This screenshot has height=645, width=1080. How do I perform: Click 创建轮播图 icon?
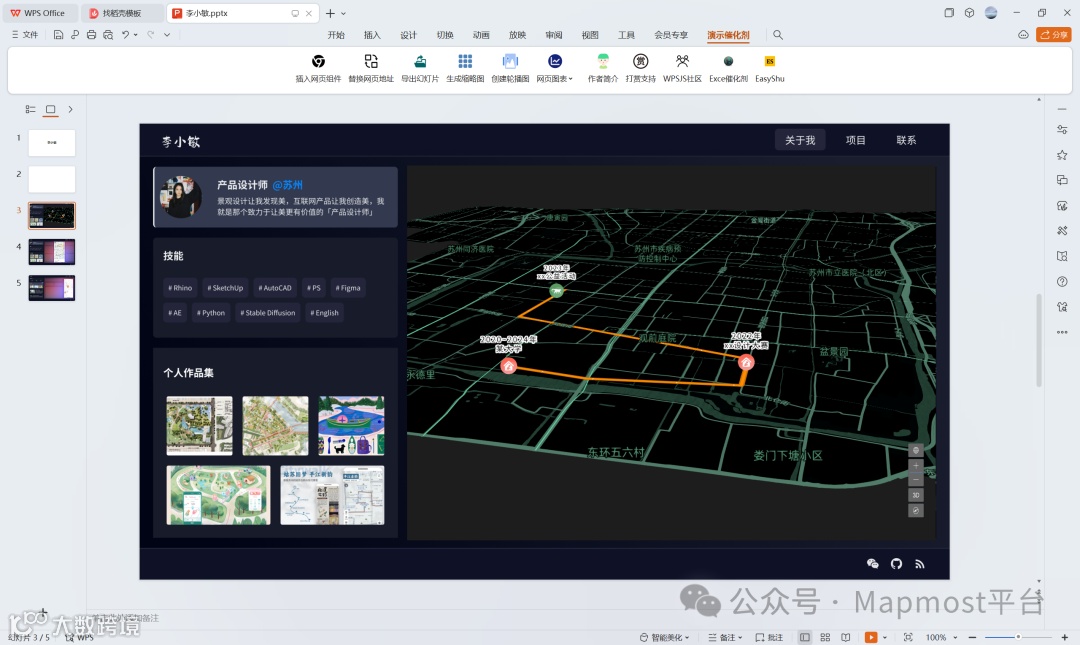(510, 62)
